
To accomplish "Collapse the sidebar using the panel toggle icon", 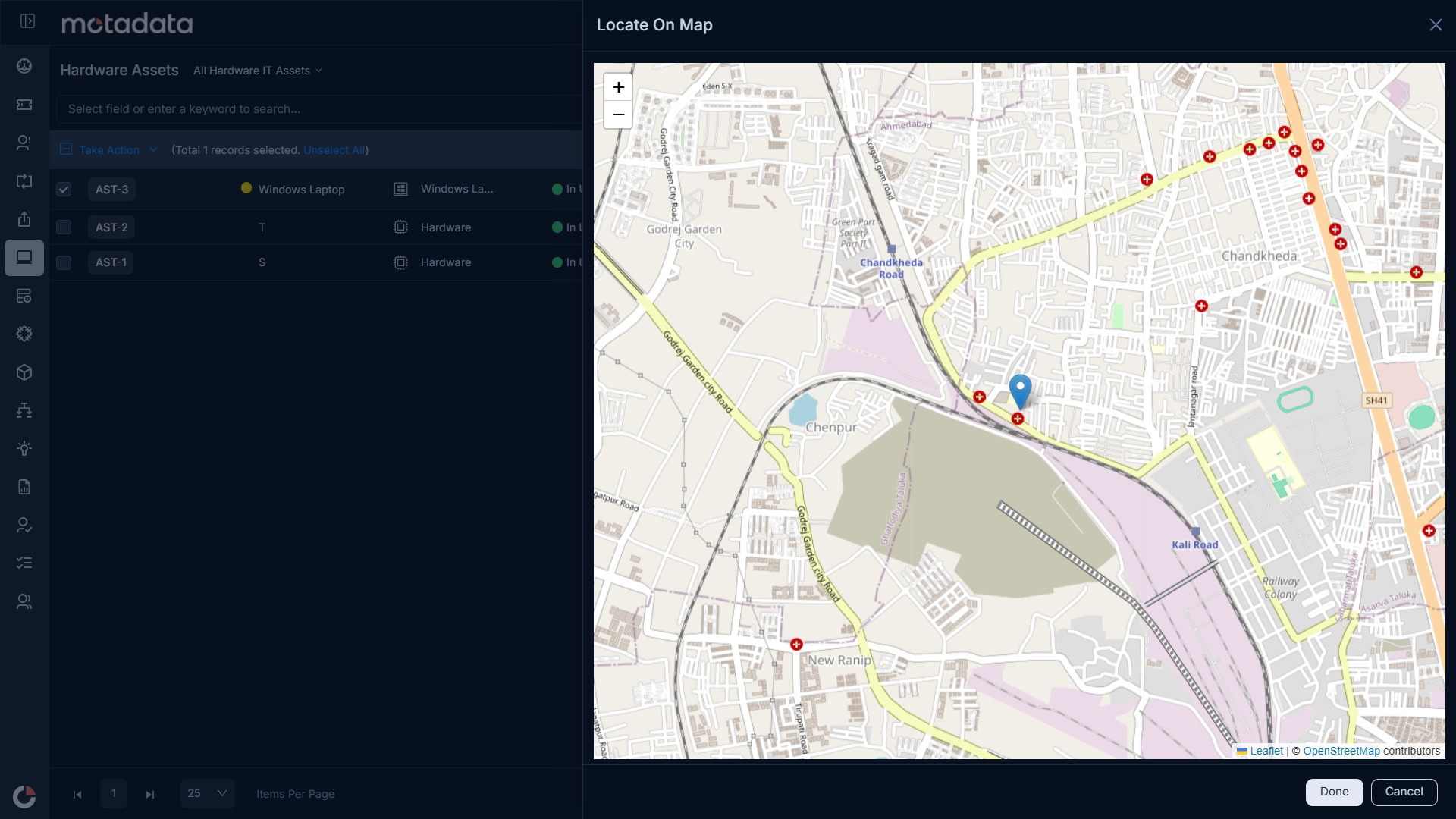I will tap(27, 21).
